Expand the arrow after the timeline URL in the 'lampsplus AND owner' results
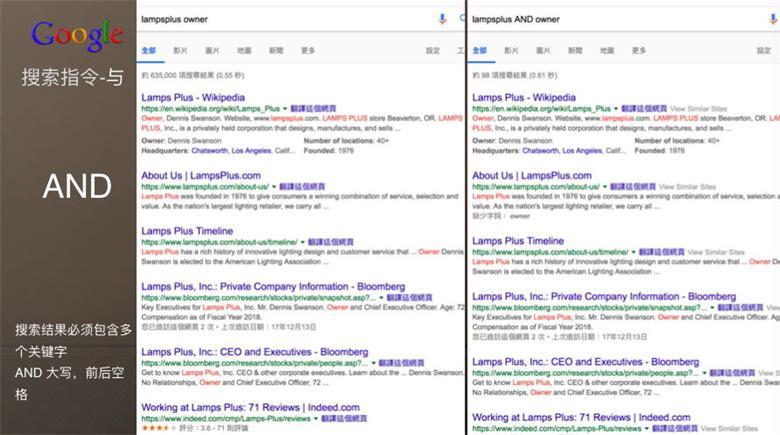The height and width of the screenshot is (435, 780). 633,252
